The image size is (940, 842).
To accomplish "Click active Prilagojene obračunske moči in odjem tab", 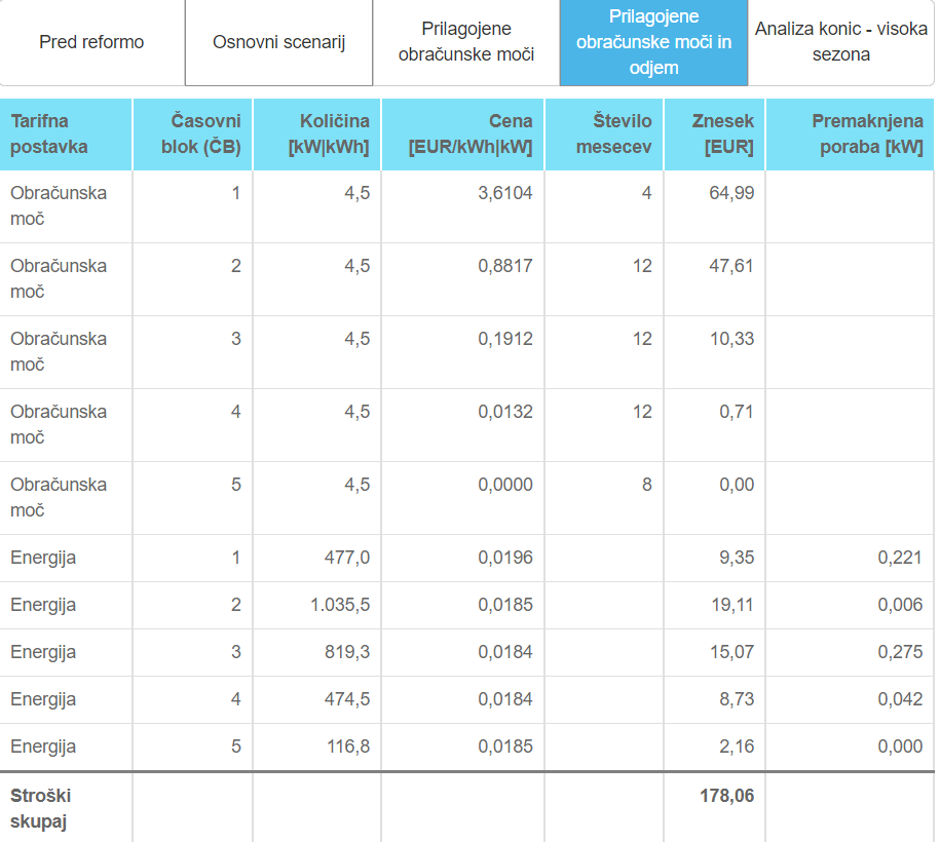I will coord(653,43).
